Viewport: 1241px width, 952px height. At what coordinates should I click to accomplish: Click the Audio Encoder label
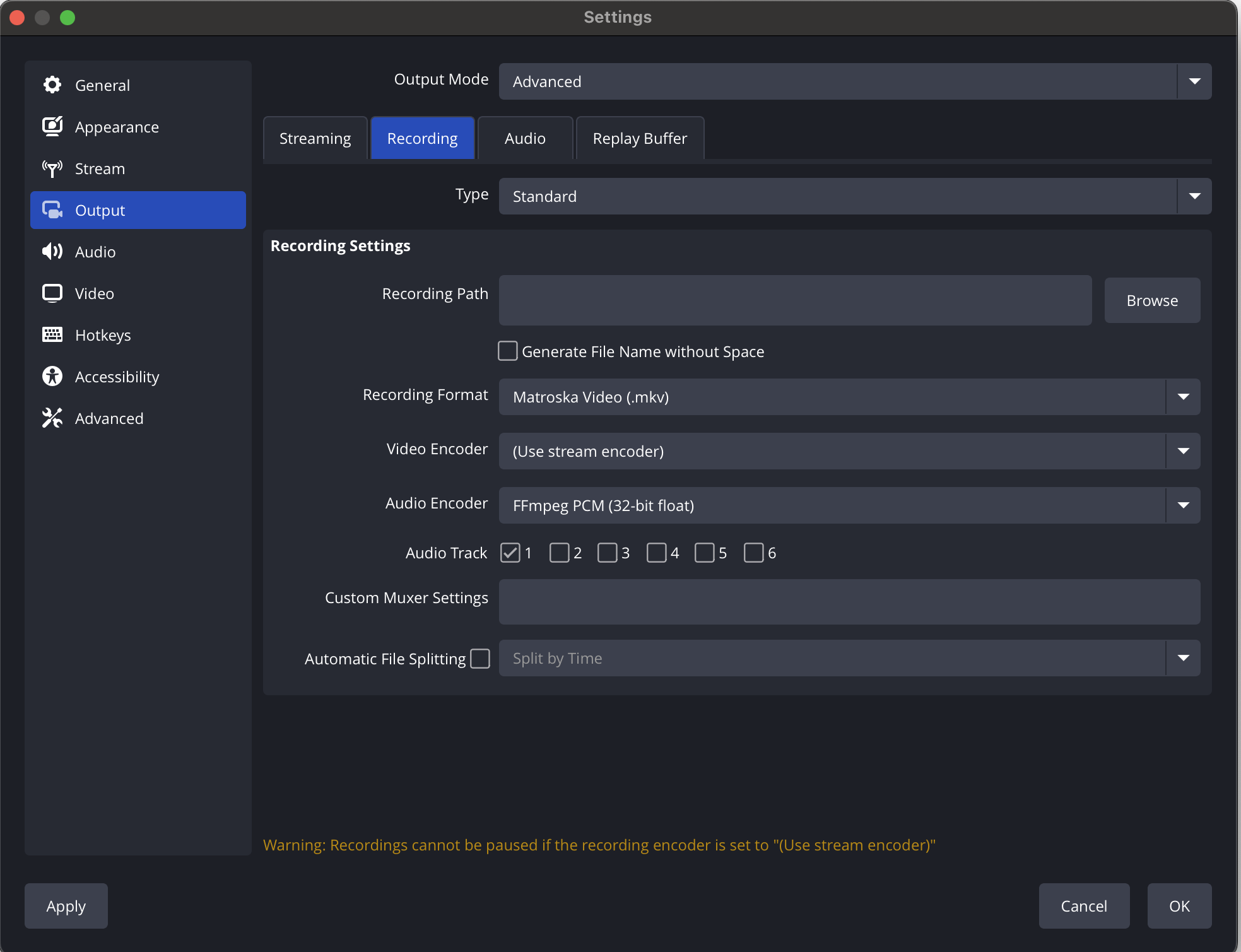pos(437,503)
